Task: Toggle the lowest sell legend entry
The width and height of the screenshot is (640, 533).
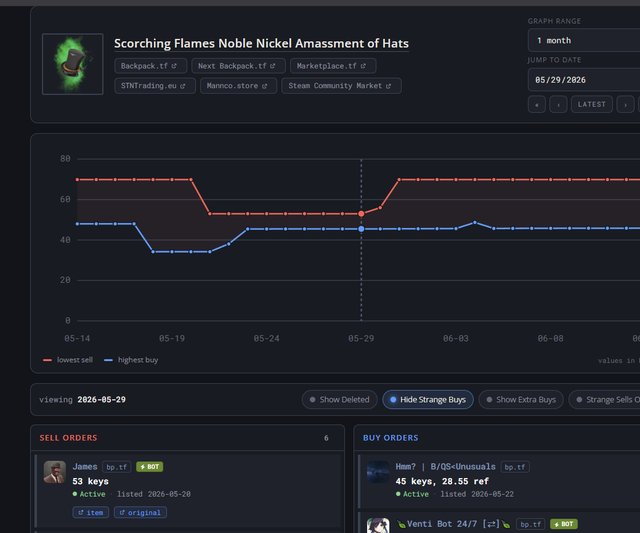Action: 68,360
